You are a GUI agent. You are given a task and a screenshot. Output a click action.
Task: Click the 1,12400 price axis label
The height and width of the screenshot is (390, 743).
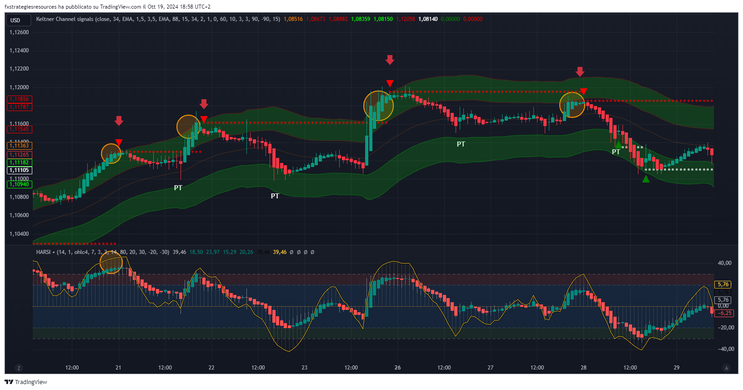(19, 51)
